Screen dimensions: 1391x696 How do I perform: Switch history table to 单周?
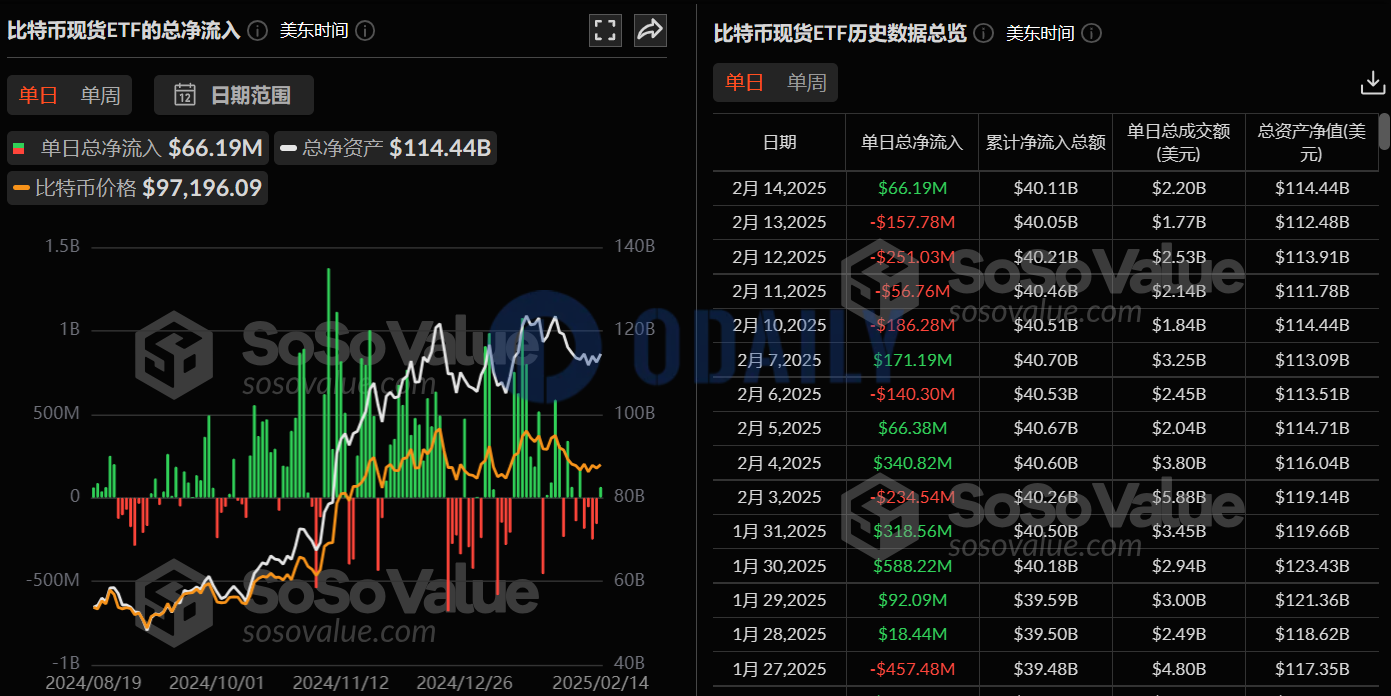tap(806, 82)
